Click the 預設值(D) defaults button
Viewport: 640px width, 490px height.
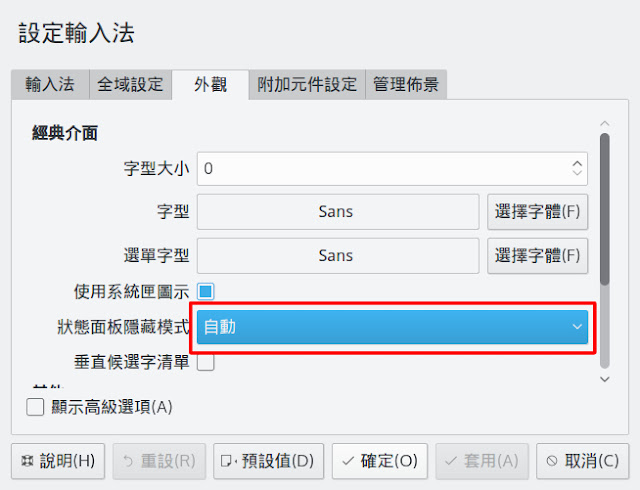coord(268,461)
